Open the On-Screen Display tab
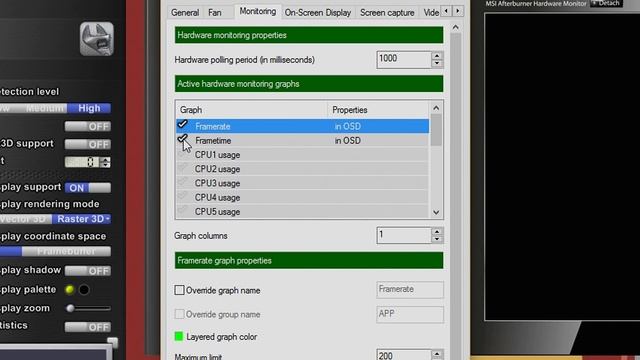Image resolution: width=640 pixels, height=360 pixels. click(318, 13)
